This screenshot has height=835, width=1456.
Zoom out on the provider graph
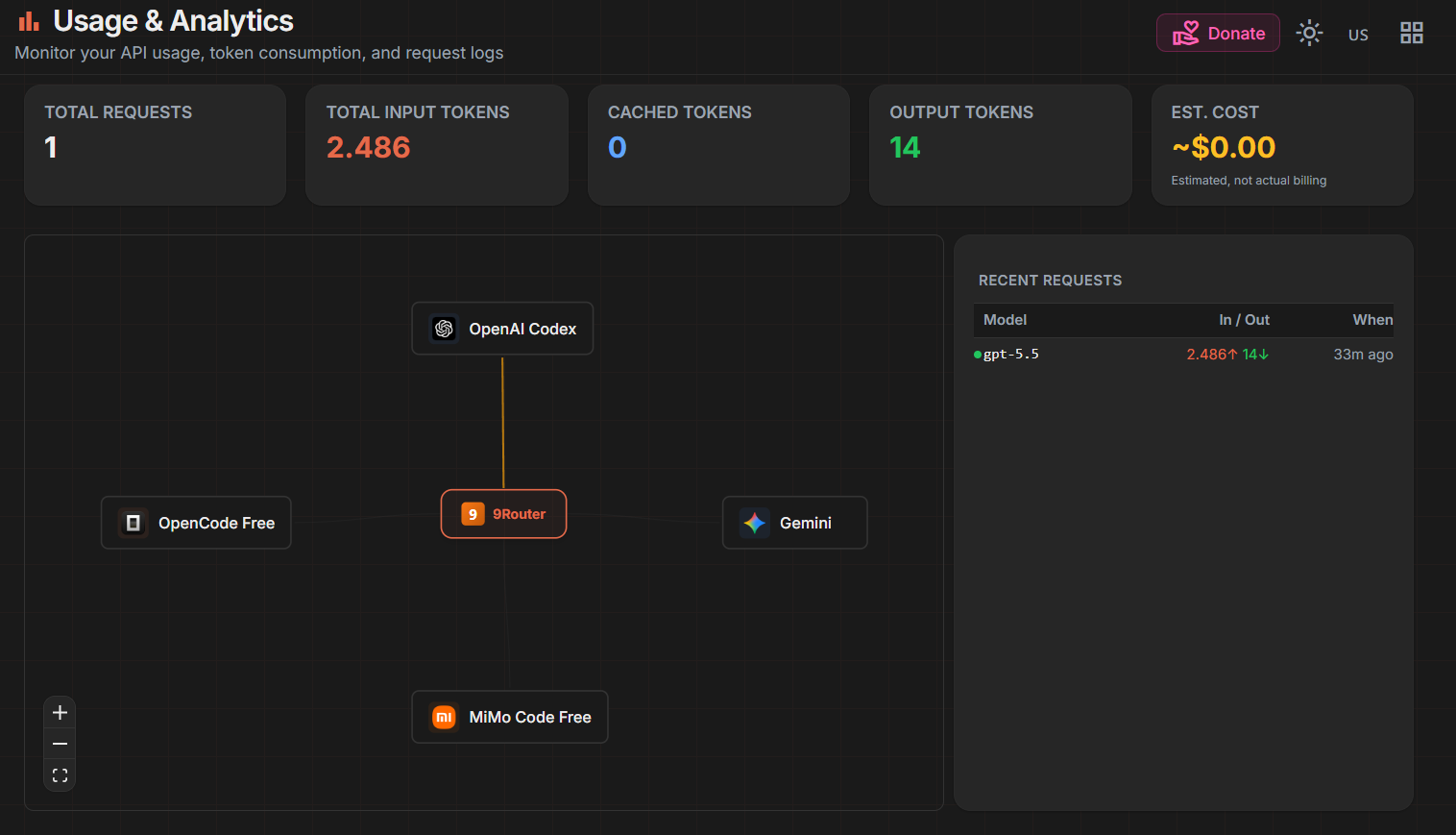point(60,744)
